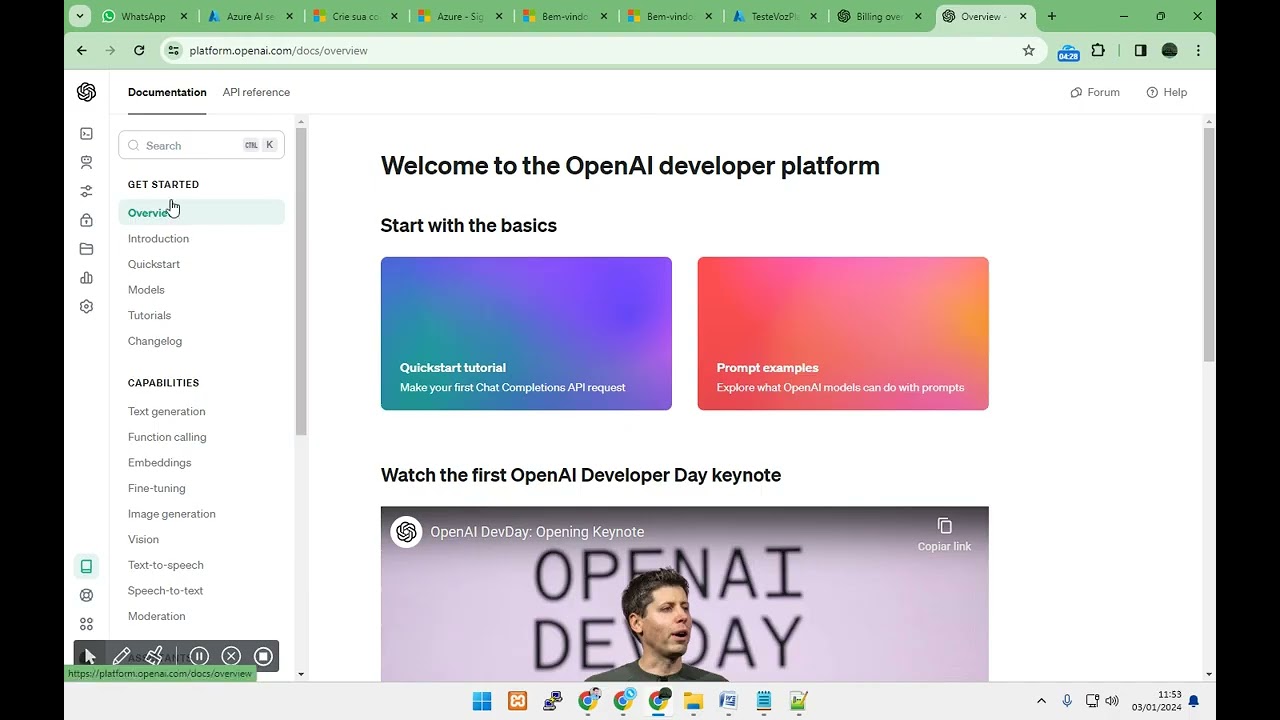Switch to the Crie sua conta tab
Image resolution: width=1280 pixels, height=720 pixels.
coord(353,16)
